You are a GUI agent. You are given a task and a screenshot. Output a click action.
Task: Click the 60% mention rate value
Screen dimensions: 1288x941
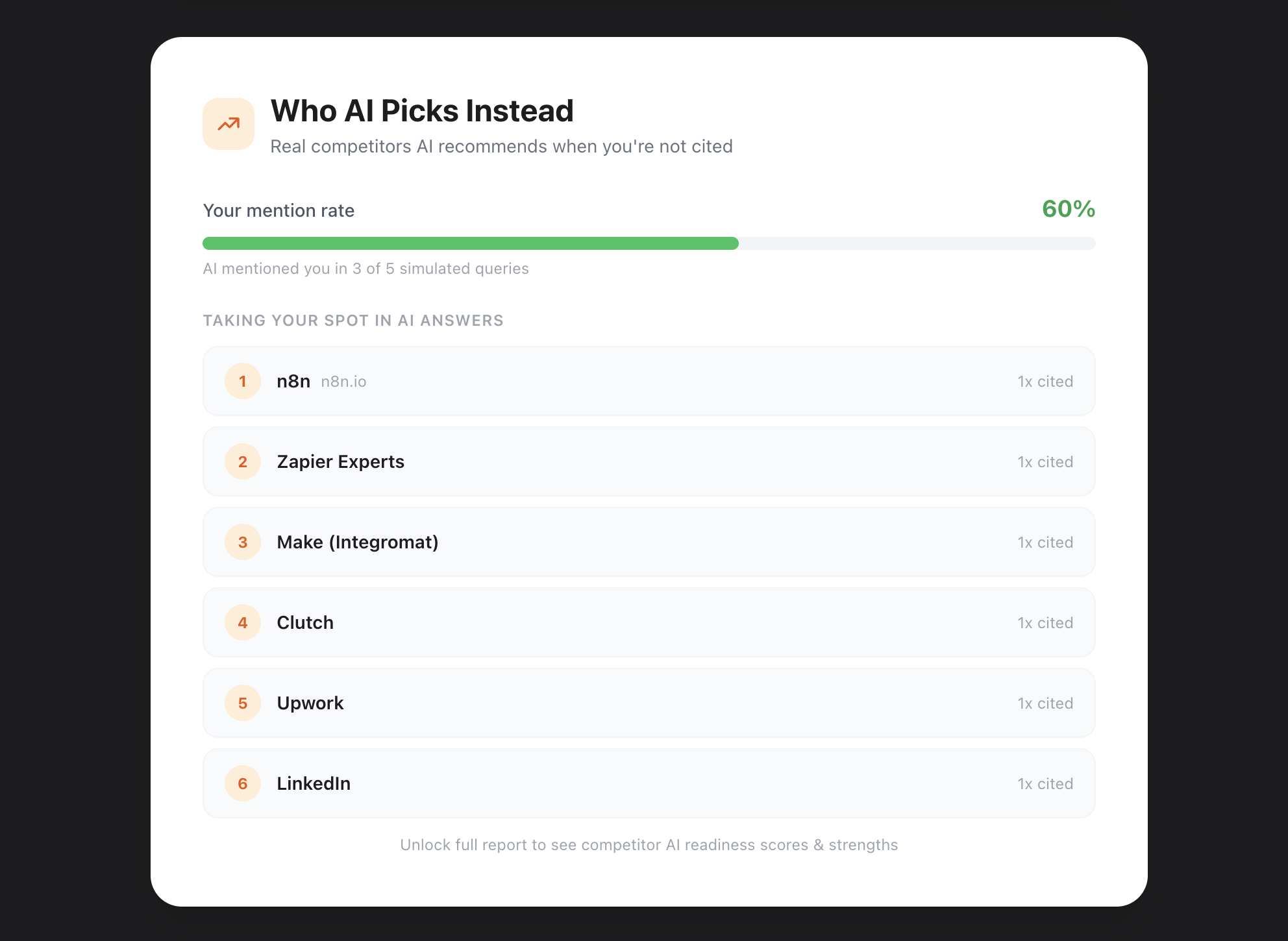[1068, 209]
